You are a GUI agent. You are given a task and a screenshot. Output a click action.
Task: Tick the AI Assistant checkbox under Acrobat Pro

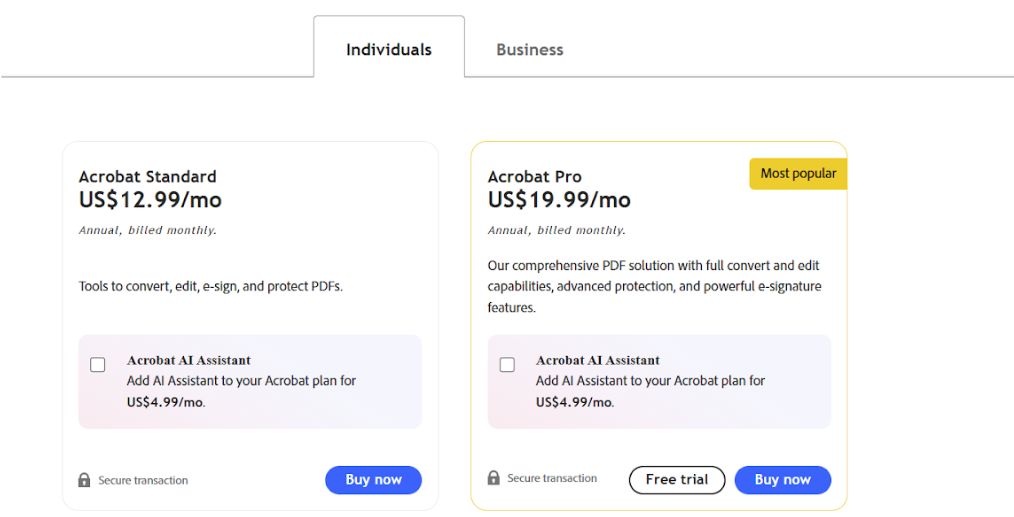coord(507,365)
